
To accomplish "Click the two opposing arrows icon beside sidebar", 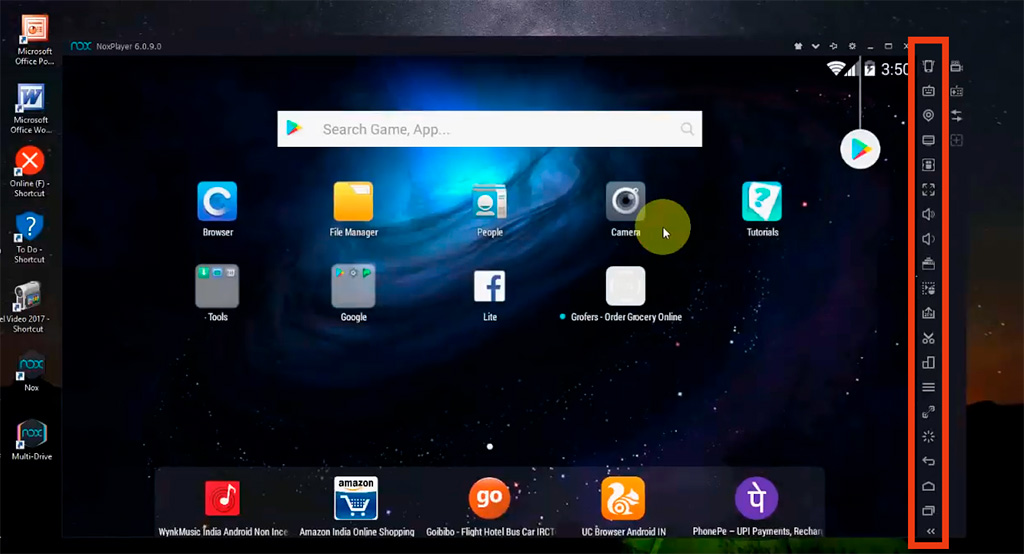I will tap(956, 116).
